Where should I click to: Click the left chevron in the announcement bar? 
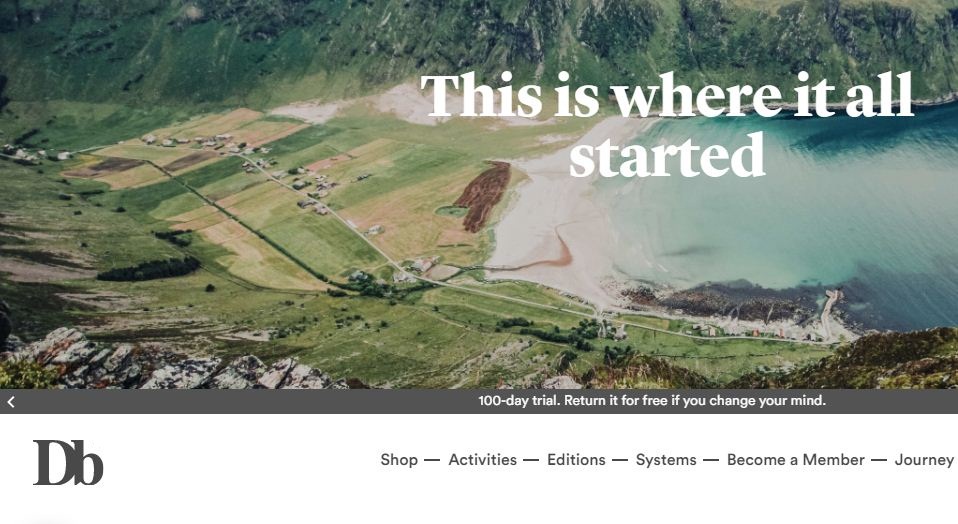(11, 402)
